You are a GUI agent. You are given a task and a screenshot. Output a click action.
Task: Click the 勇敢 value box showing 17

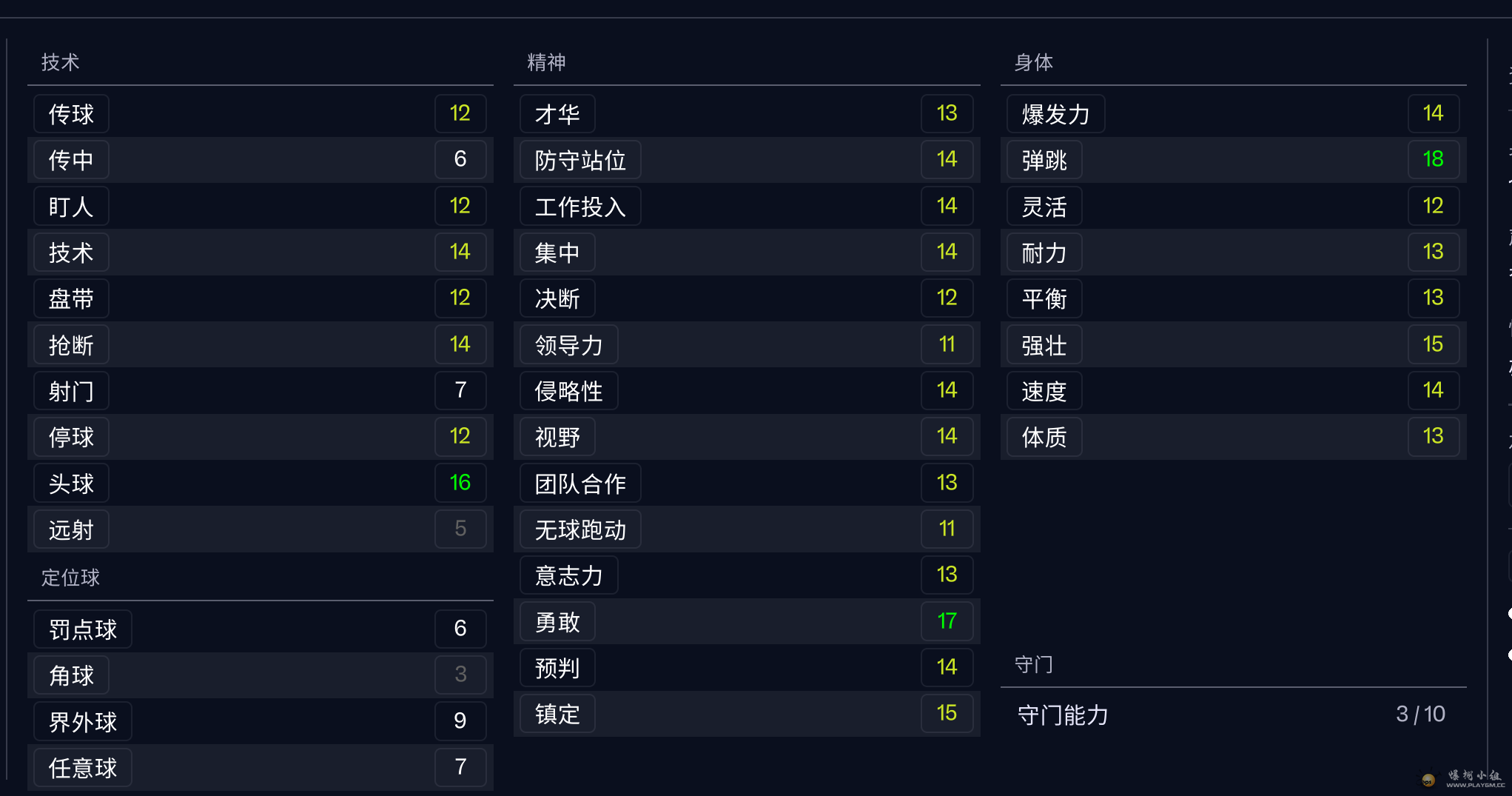click(947, 621)
